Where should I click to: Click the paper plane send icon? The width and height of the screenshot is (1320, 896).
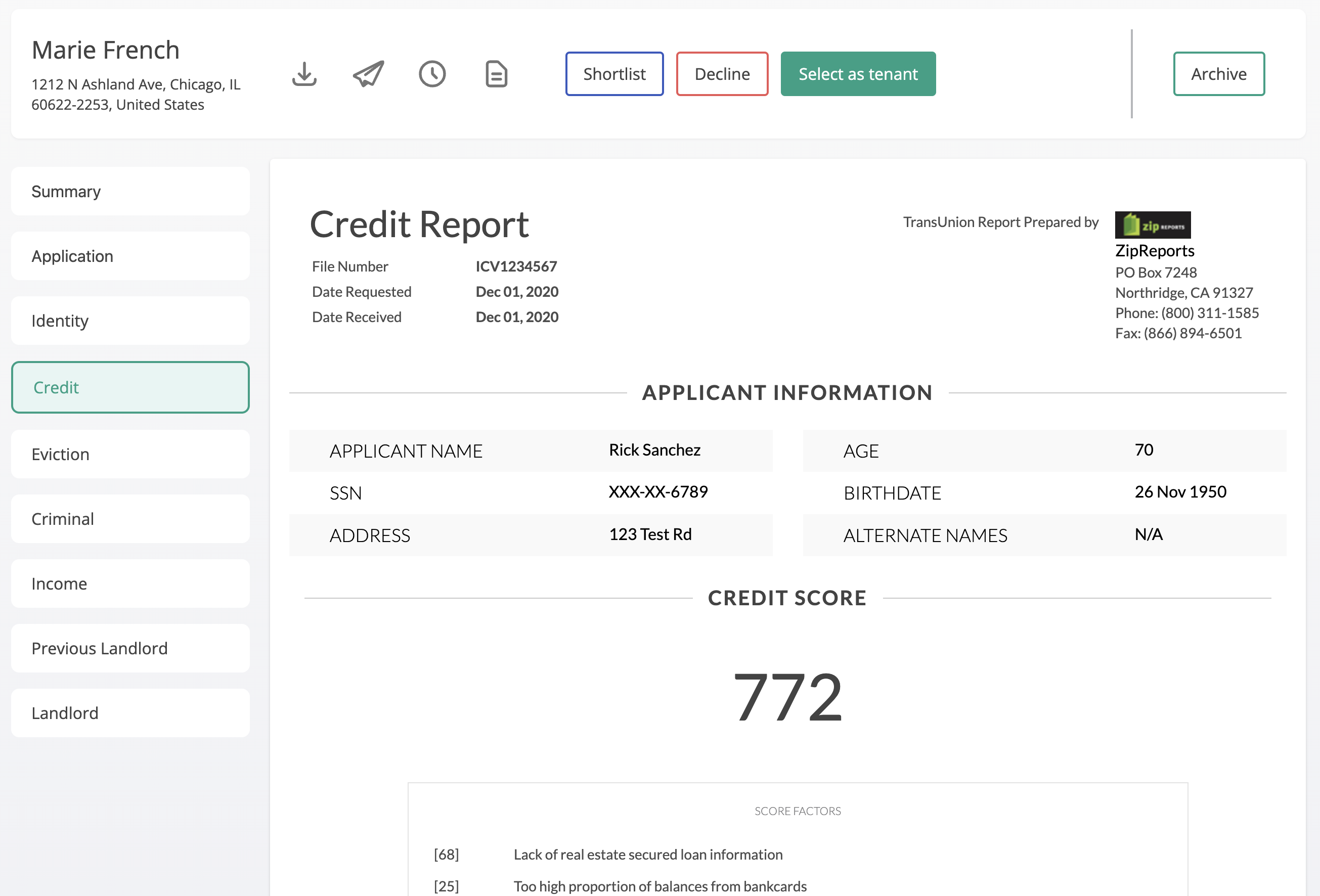368,74
